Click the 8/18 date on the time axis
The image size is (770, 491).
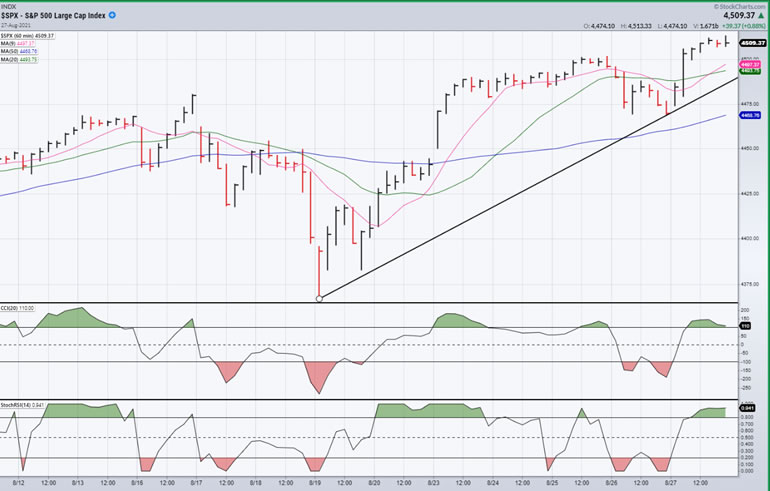255,483
